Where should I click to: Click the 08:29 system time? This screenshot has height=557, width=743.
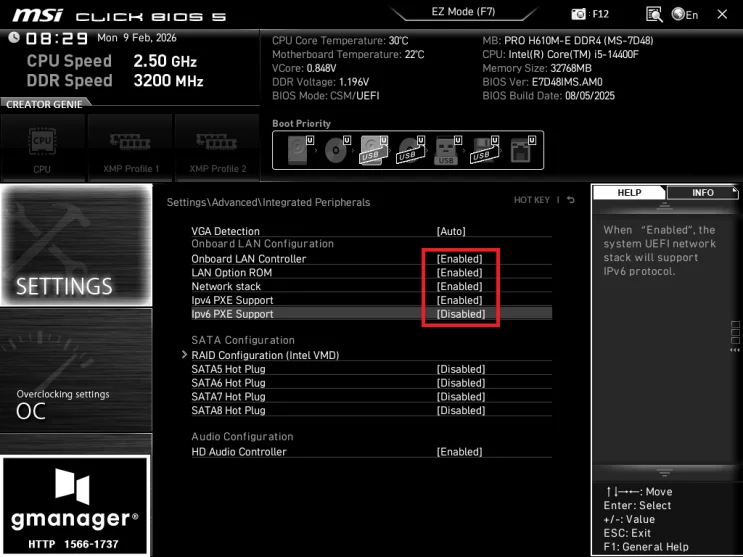[57, 38]
